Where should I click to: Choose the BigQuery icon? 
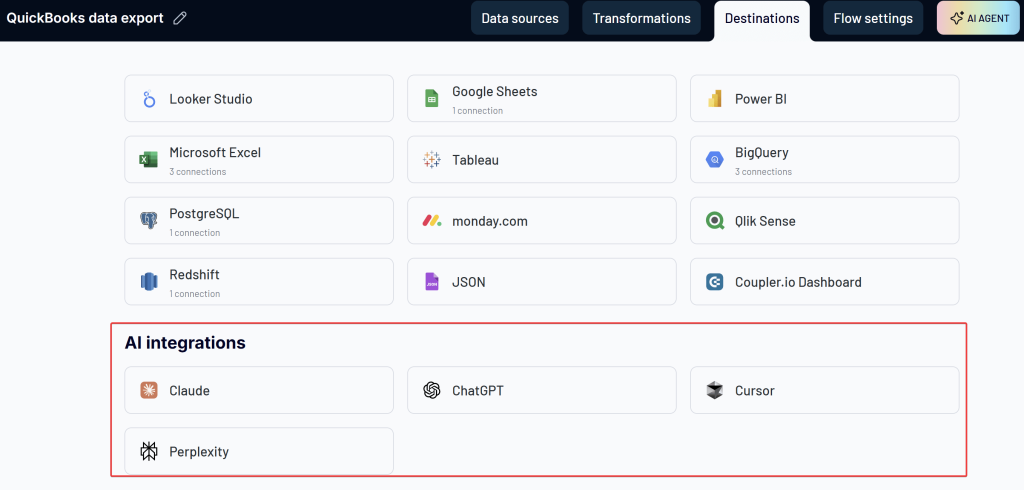pos(715,160)
